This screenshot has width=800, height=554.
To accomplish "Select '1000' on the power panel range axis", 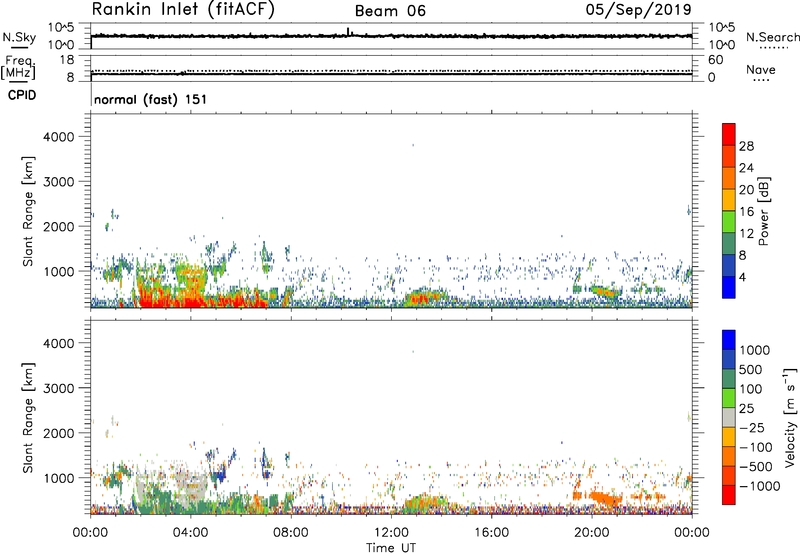I will pyautogui.click(x=59, y=271).
